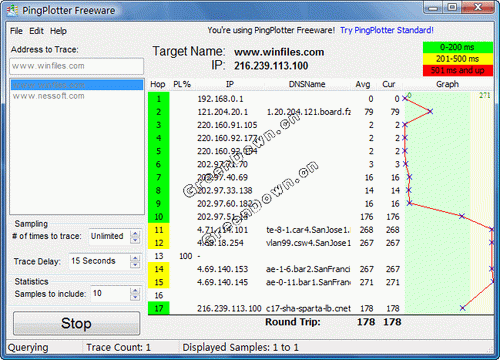Click the graph point marker for hop 2

[x=430, y=111]
